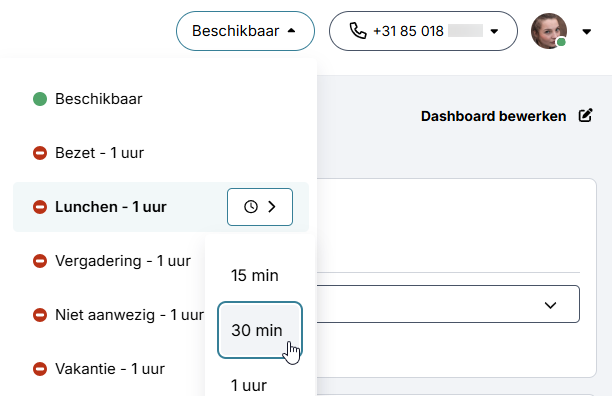
Task: Click the phone handset icon
Action: 358,31
